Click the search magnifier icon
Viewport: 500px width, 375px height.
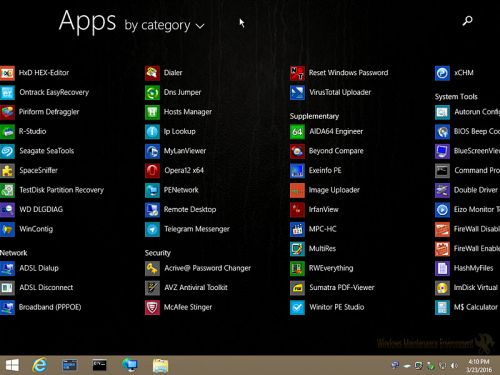467,21
